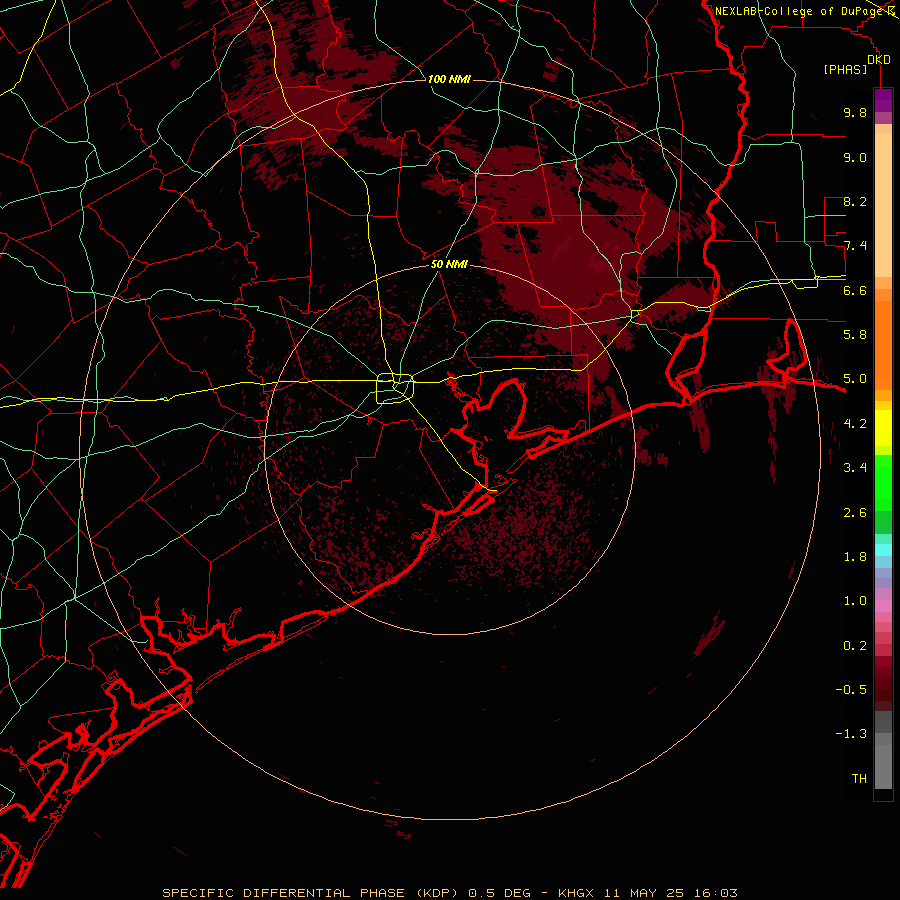
Task: Pick the purple top segment of the color bar
Action: (x=883, y=100)
